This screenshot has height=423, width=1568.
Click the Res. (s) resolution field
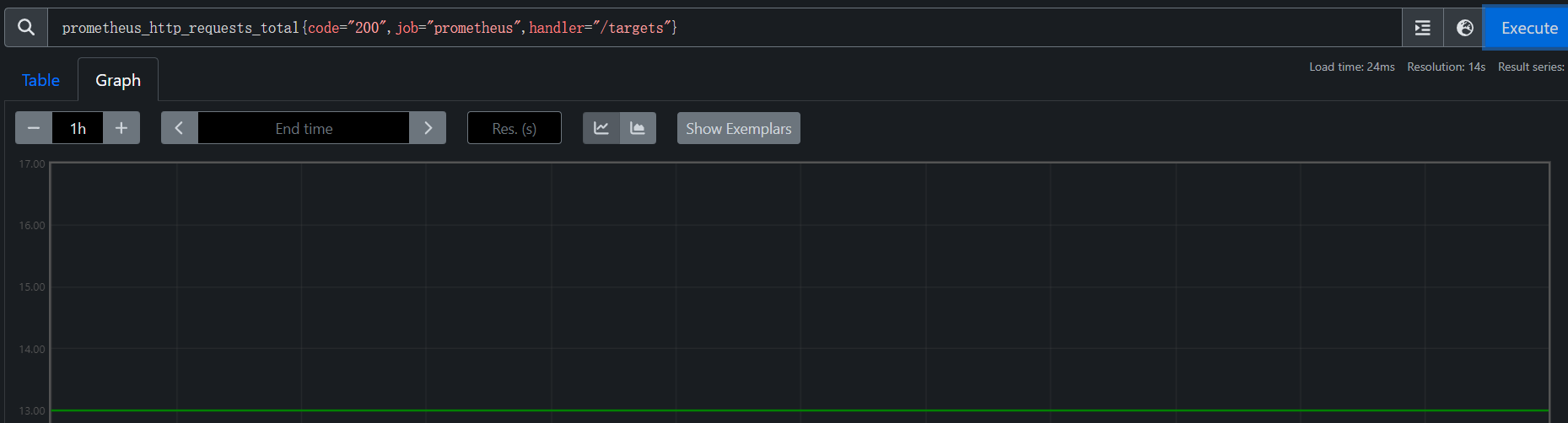(x=514, y=128)
